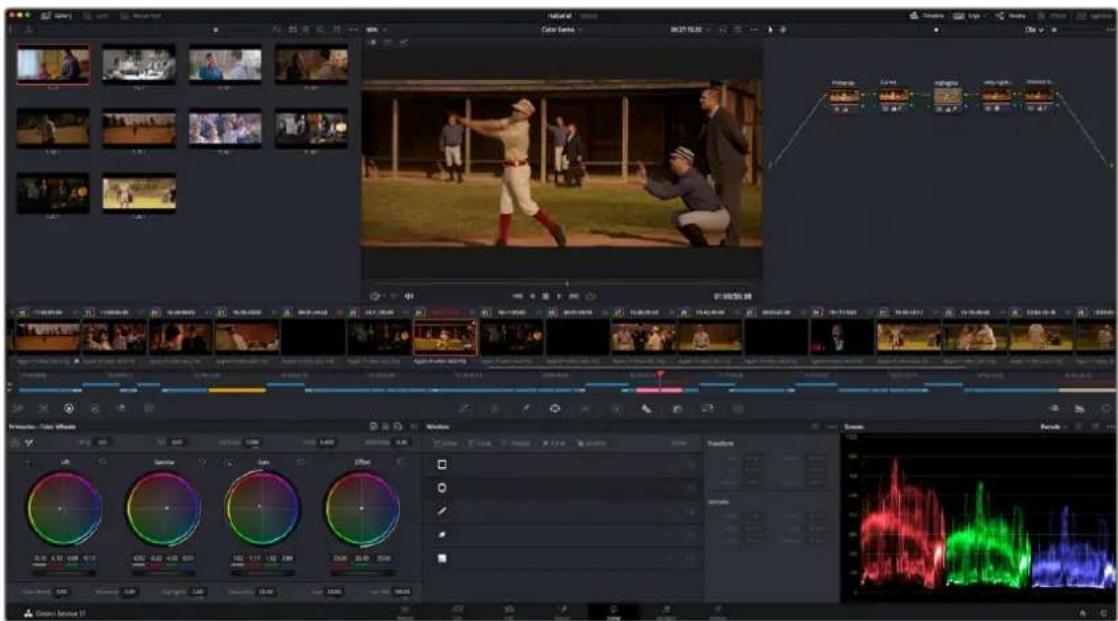This screenshot has width=1118, height=621.
Task: Select the Power Window palette icon
Action: coord(555,409)
